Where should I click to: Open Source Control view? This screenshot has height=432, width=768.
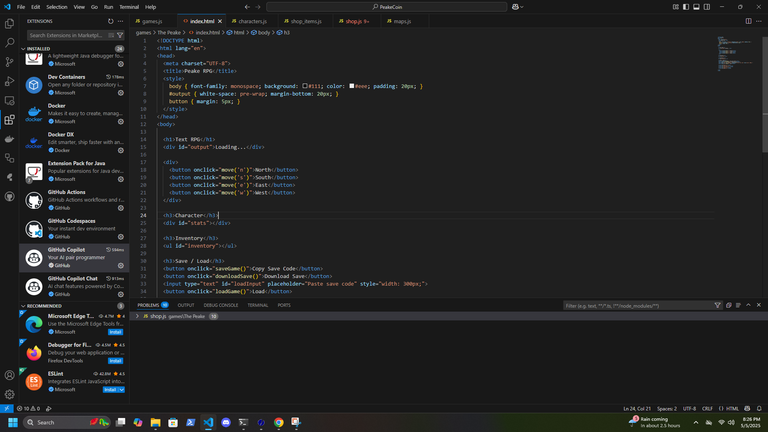9,62
